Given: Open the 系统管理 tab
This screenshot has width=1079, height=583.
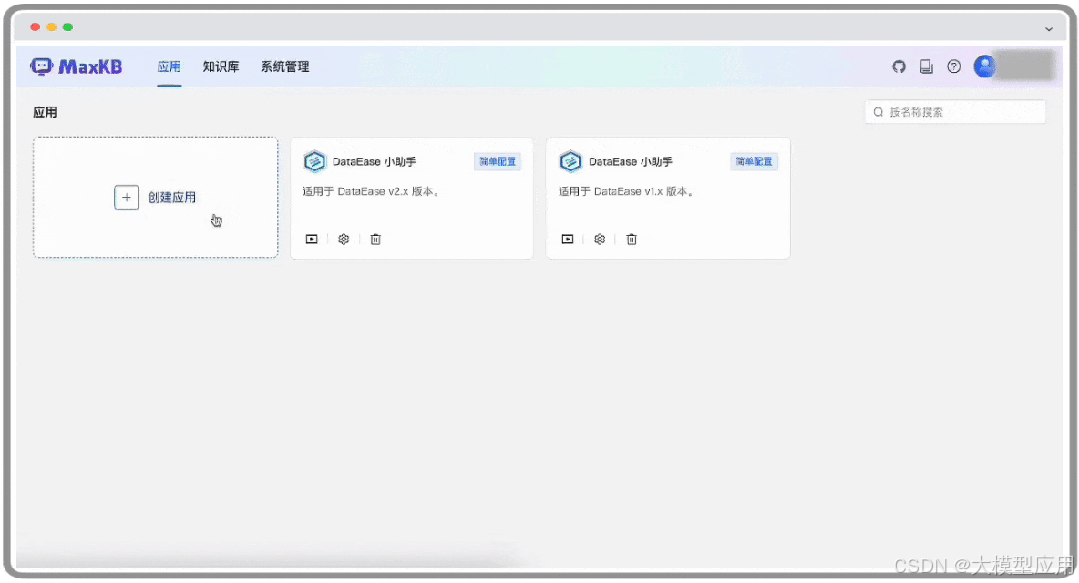Looking at the screenshot, I should point(285,67).
